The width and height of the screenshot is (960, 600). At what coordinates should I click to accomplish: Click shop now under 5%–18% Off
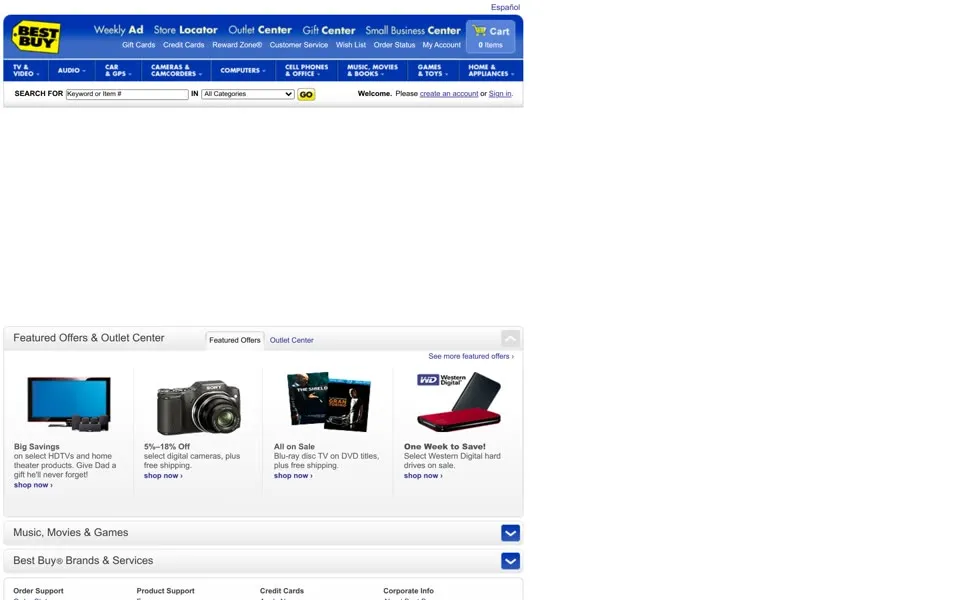163,476
